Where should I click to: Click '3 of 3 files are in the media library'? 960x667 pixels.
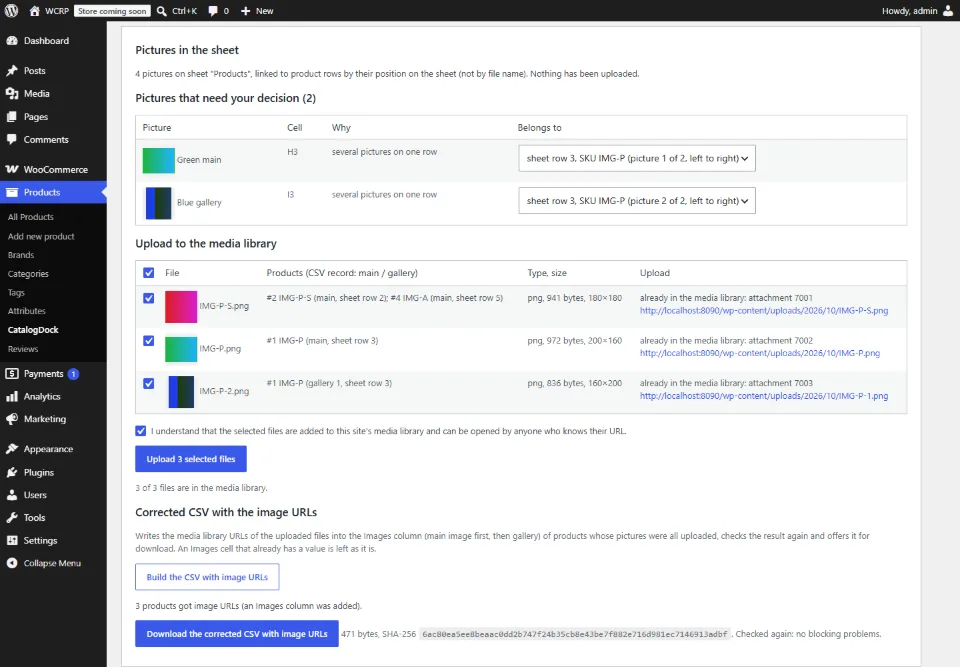201,488
